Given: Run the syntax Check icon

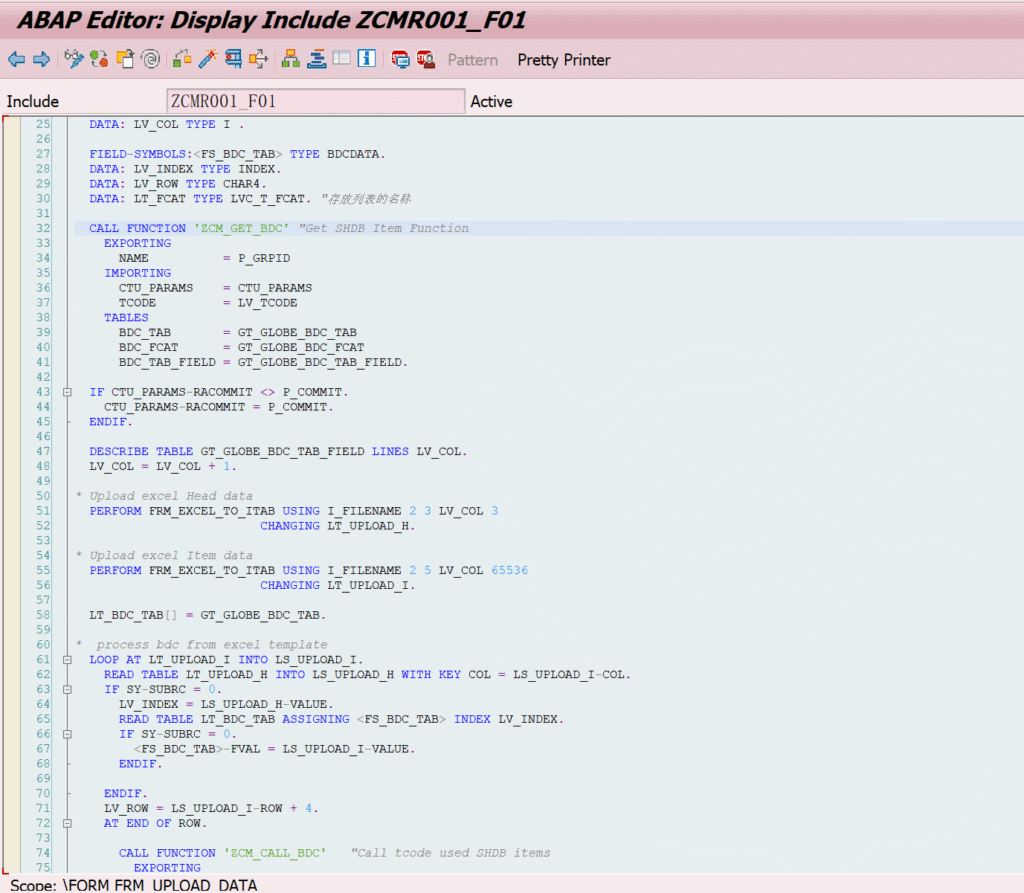Looking at the screenshot, I should pyautogui.click(x=182, y=60).
